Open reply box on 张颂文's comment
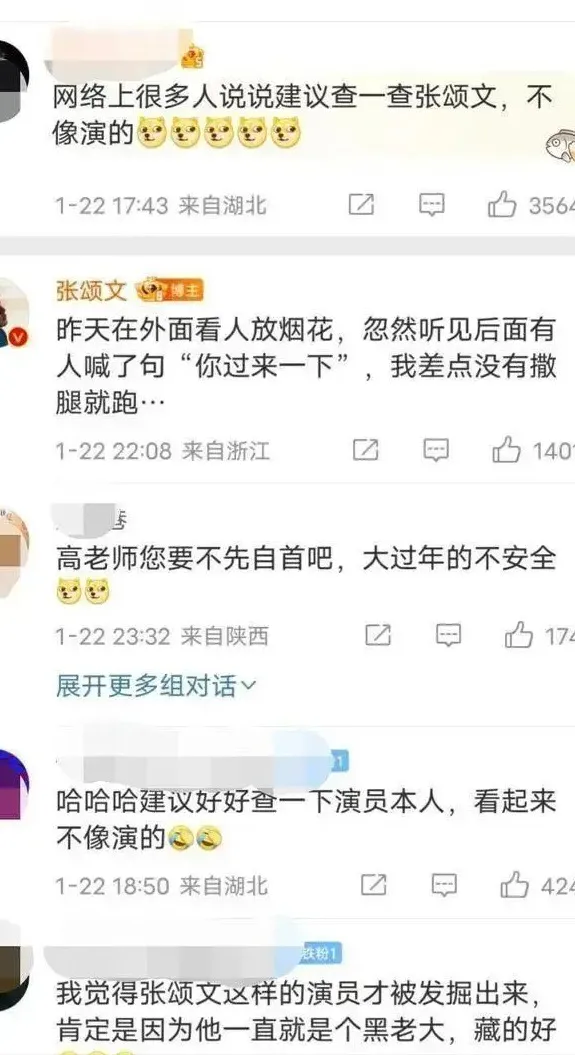This screenshot has width=575, height=1055. pos(436,450)
